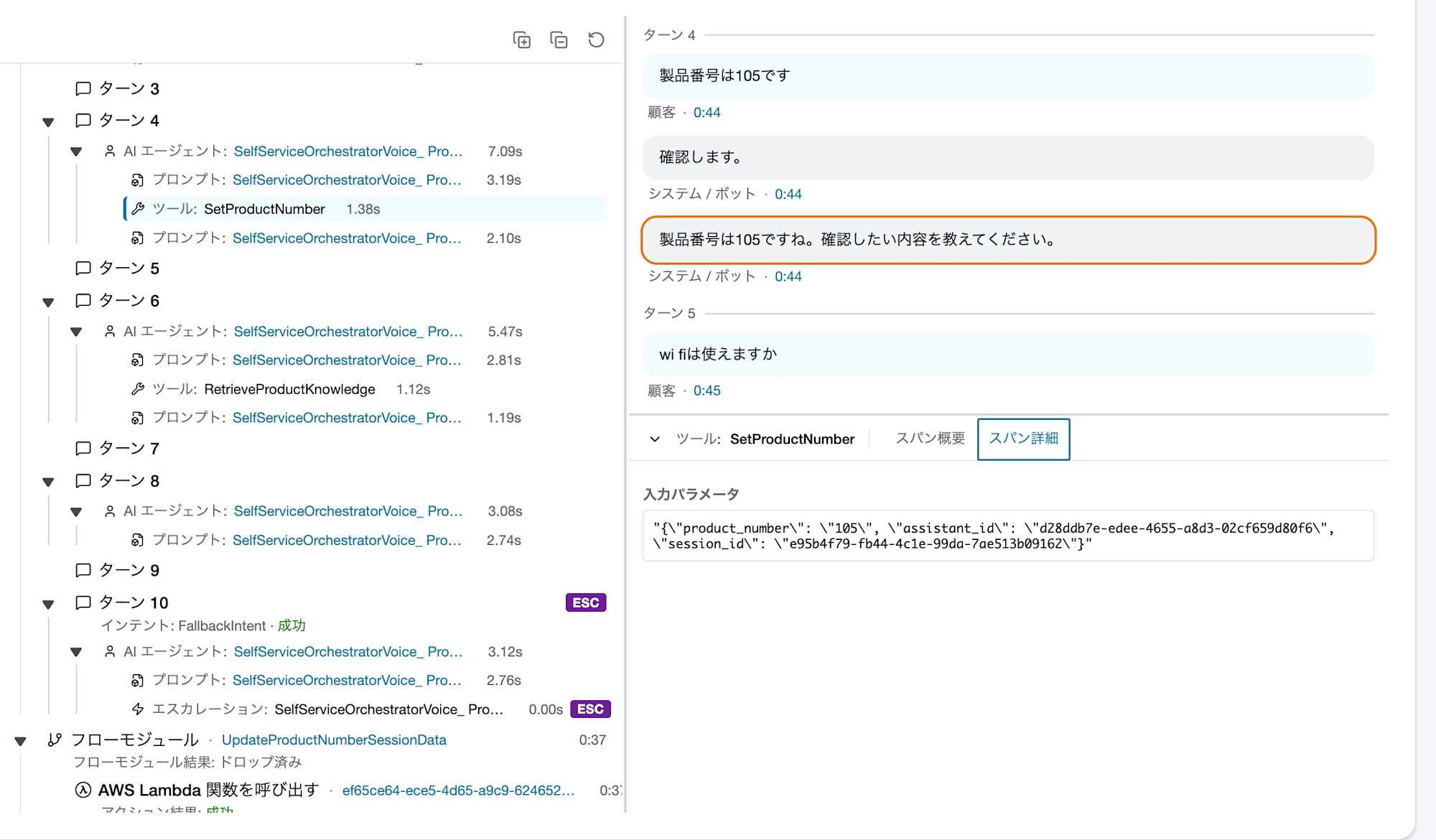Open the Lambda link starting ef65ce64-ece5
This screenshot has width=1436, height=840.
tap(459, 790)
